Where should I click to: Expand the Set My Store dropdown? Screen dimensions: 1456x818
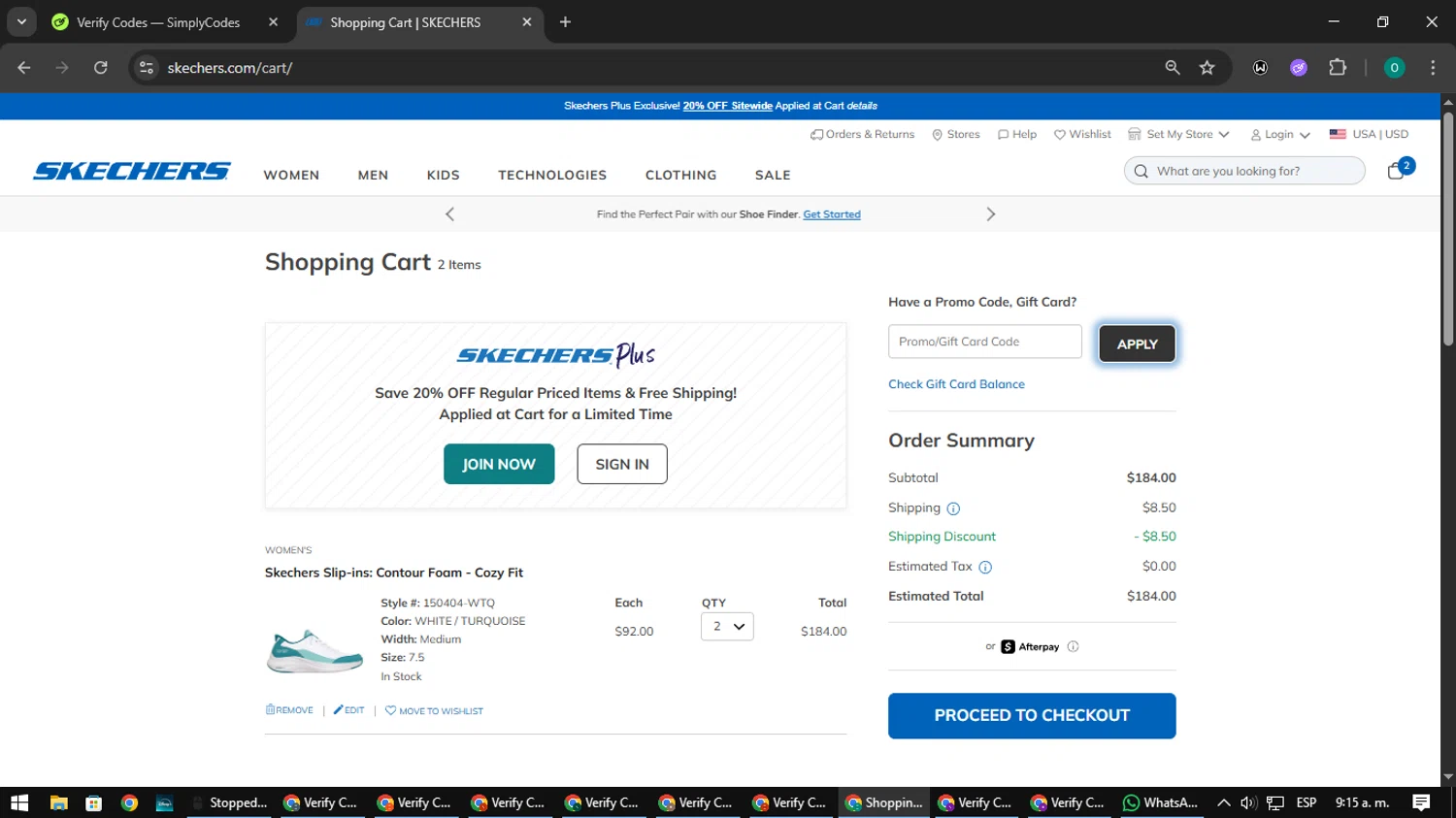[x=1178, y=135]
